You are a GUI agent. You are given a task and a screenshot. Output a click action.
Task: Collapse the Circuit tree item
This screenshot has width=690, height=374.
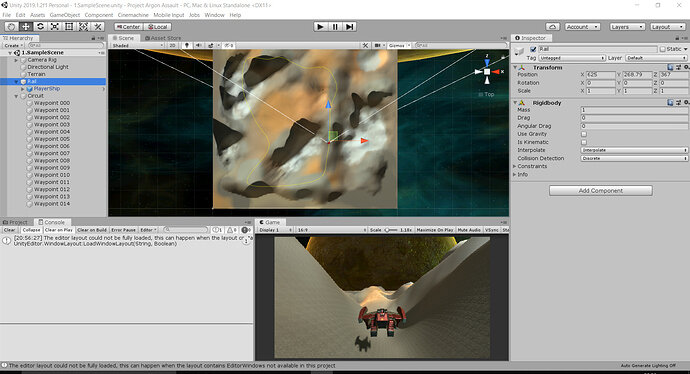(x=17, y=96)
